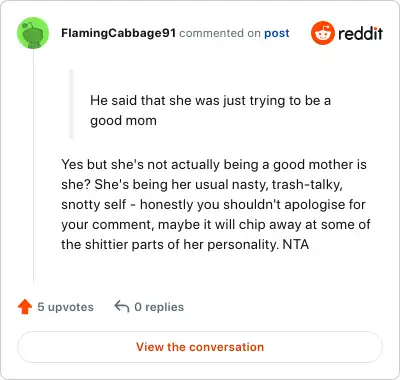
Task: Click the green Snoo avatar of FlamingCabbage91
Action: pyautogui.click(x=33, y=33)
